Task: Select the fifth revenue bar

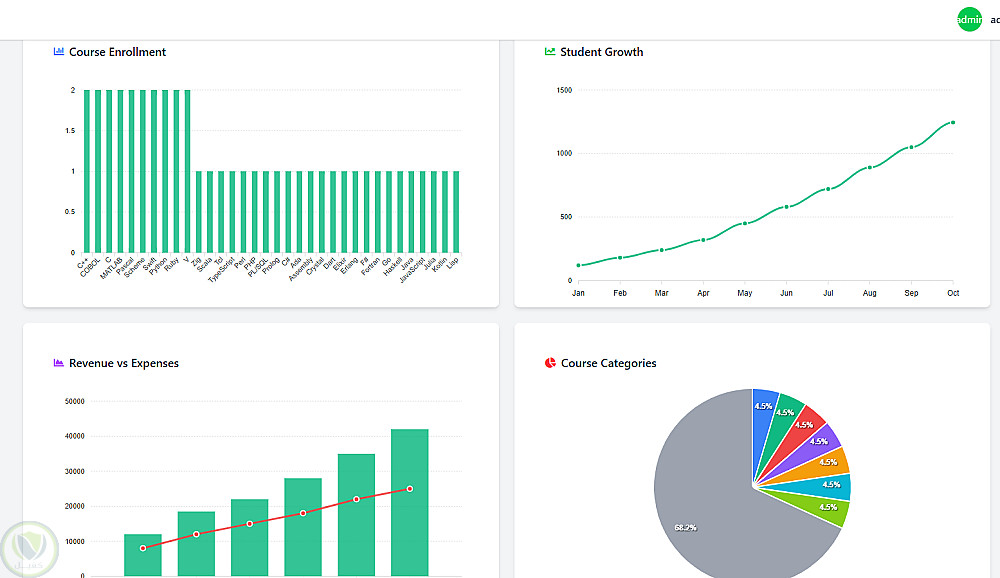Action: 357,515
